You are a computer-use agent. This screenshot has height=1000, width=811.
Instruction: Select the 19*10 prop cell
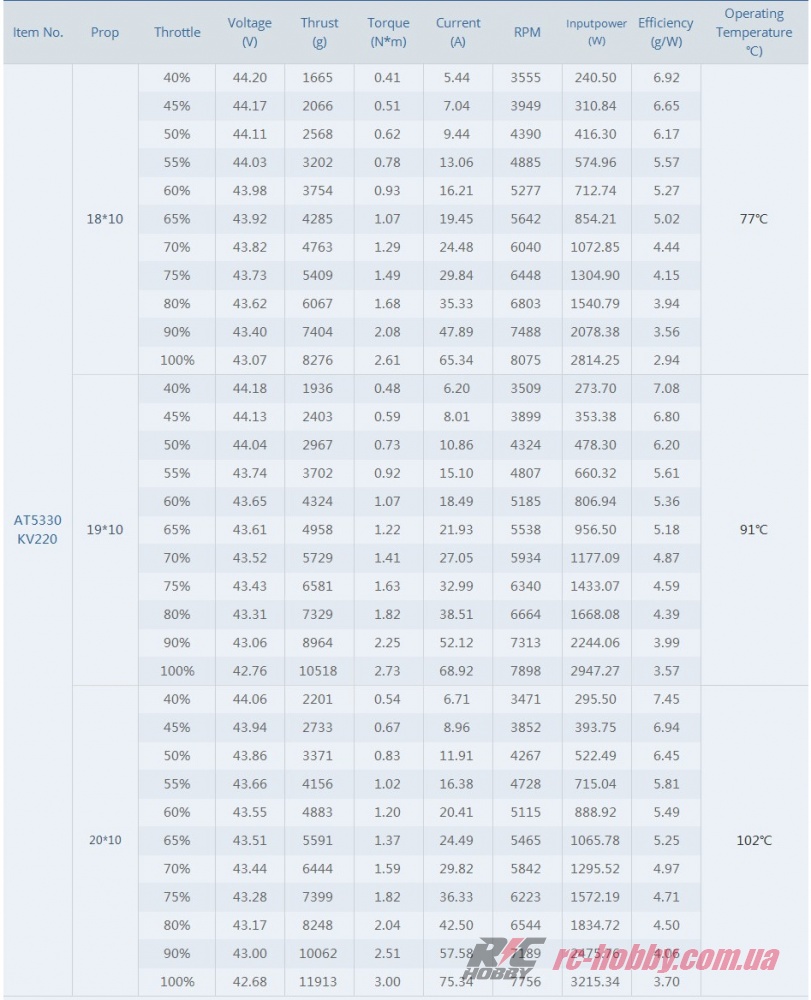[105, 529]
